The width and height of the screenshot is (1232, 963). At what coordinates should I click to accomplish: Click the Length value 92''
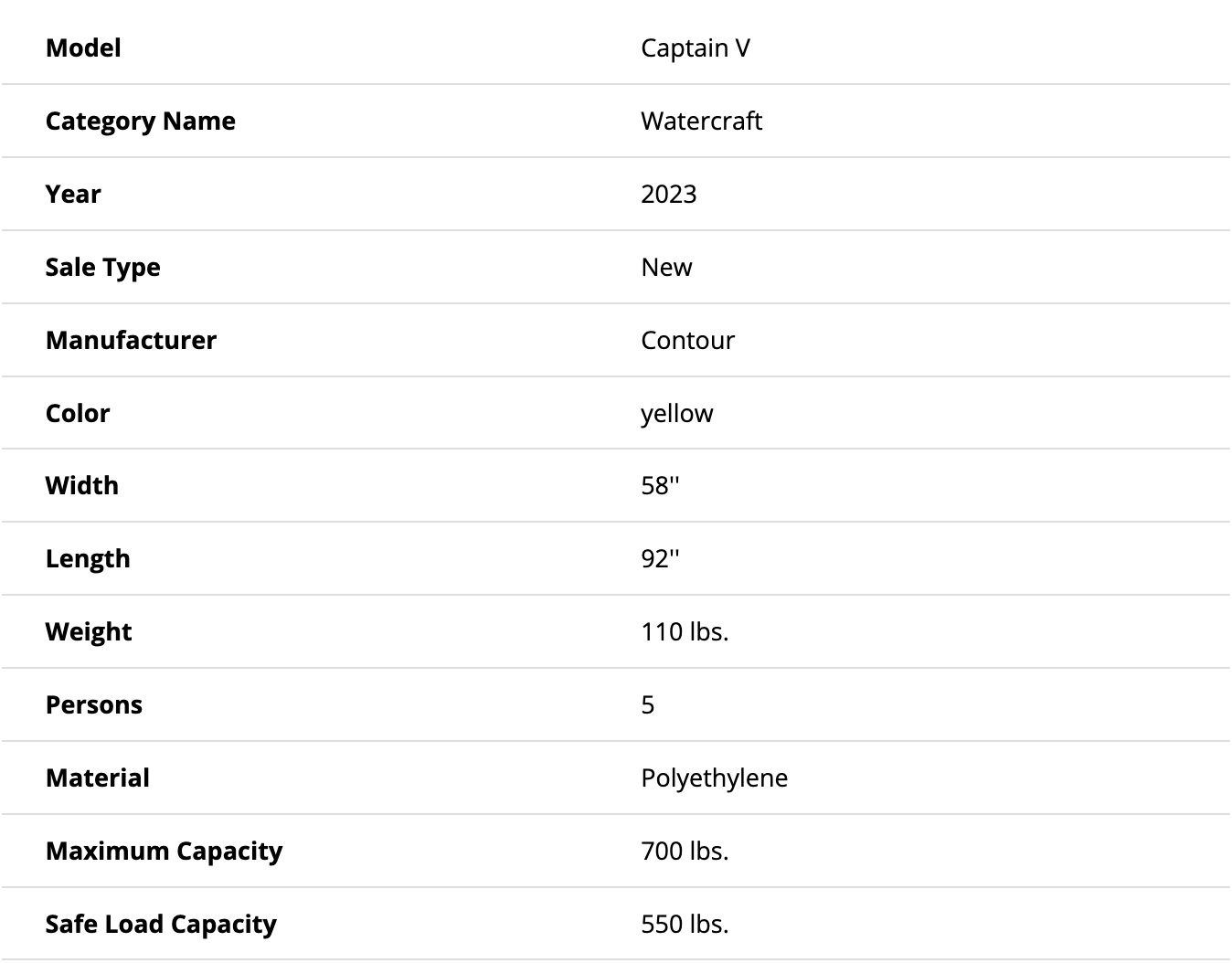[660, 558]
